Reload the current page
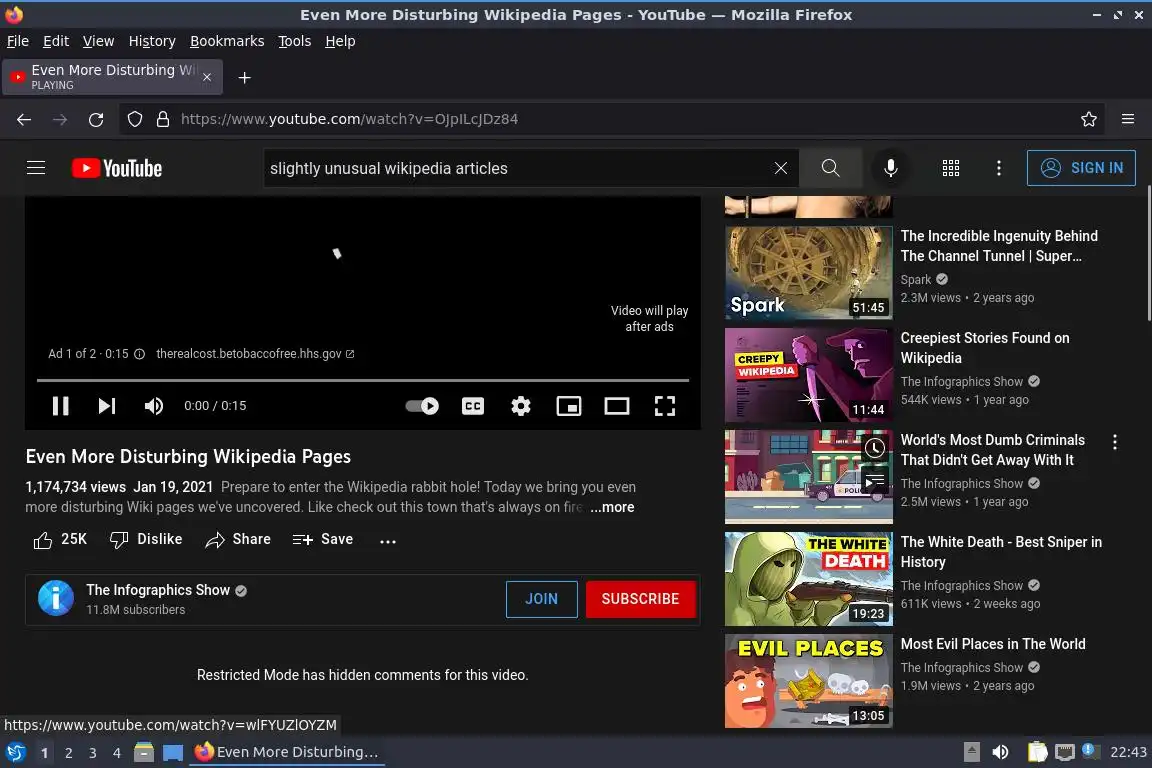Screen dimensions: 1152x768 click(x=96, y=119)
